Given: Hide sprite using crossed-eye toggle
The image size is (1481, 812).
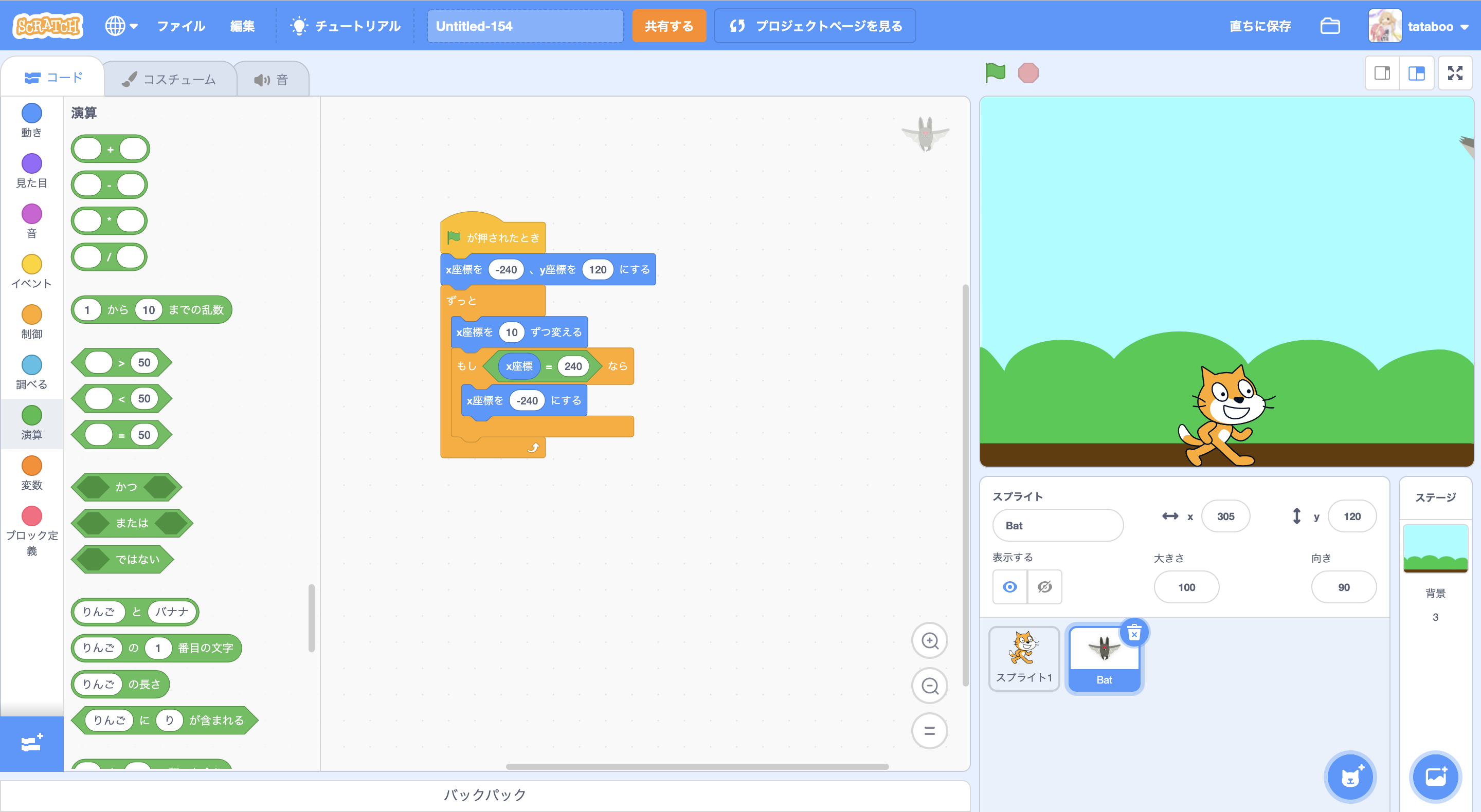Looking at the screenshot, I should 1044,587.
